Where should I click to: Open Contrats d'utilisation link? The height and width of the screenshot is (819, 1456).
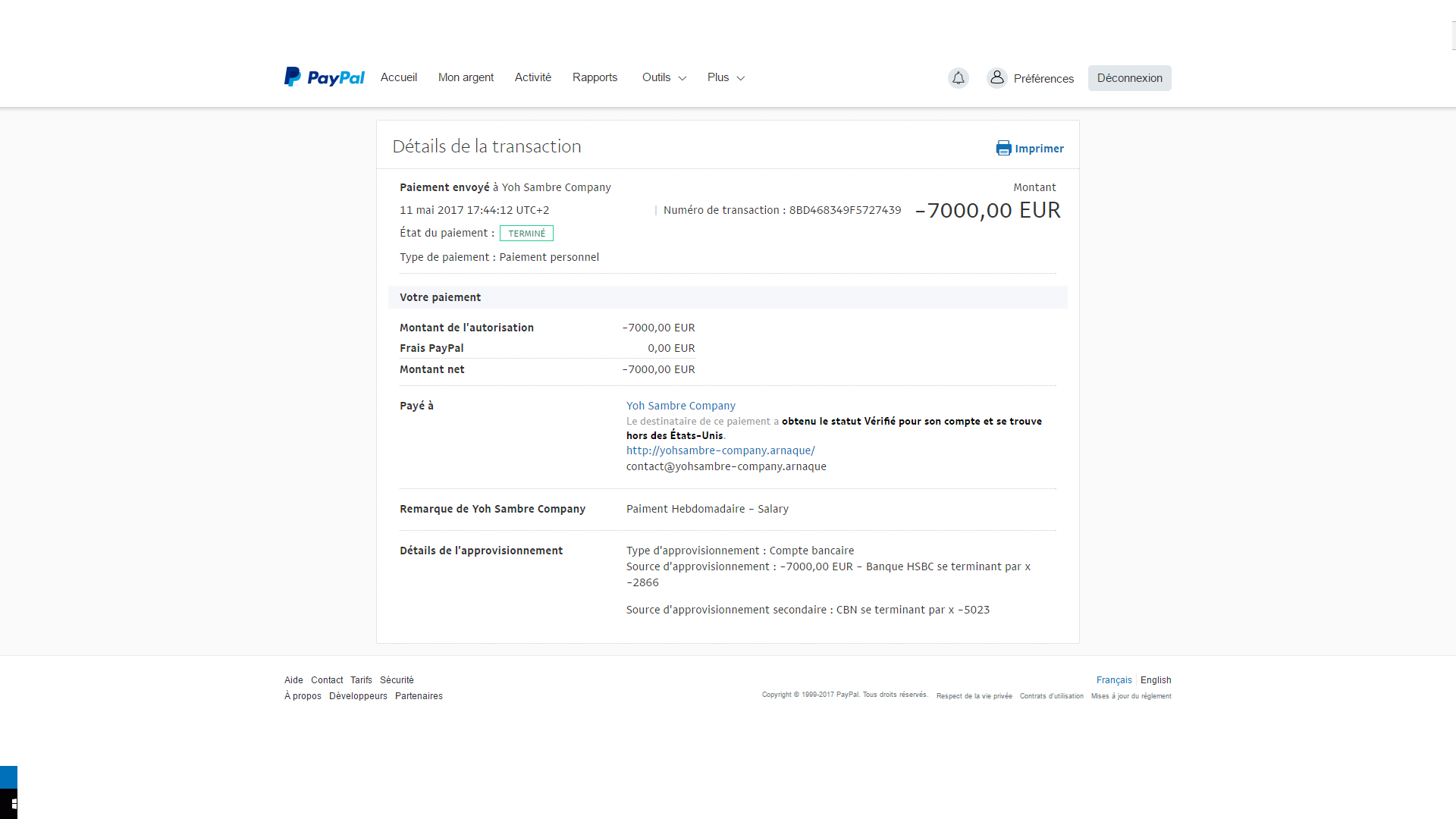point(1051,696)
